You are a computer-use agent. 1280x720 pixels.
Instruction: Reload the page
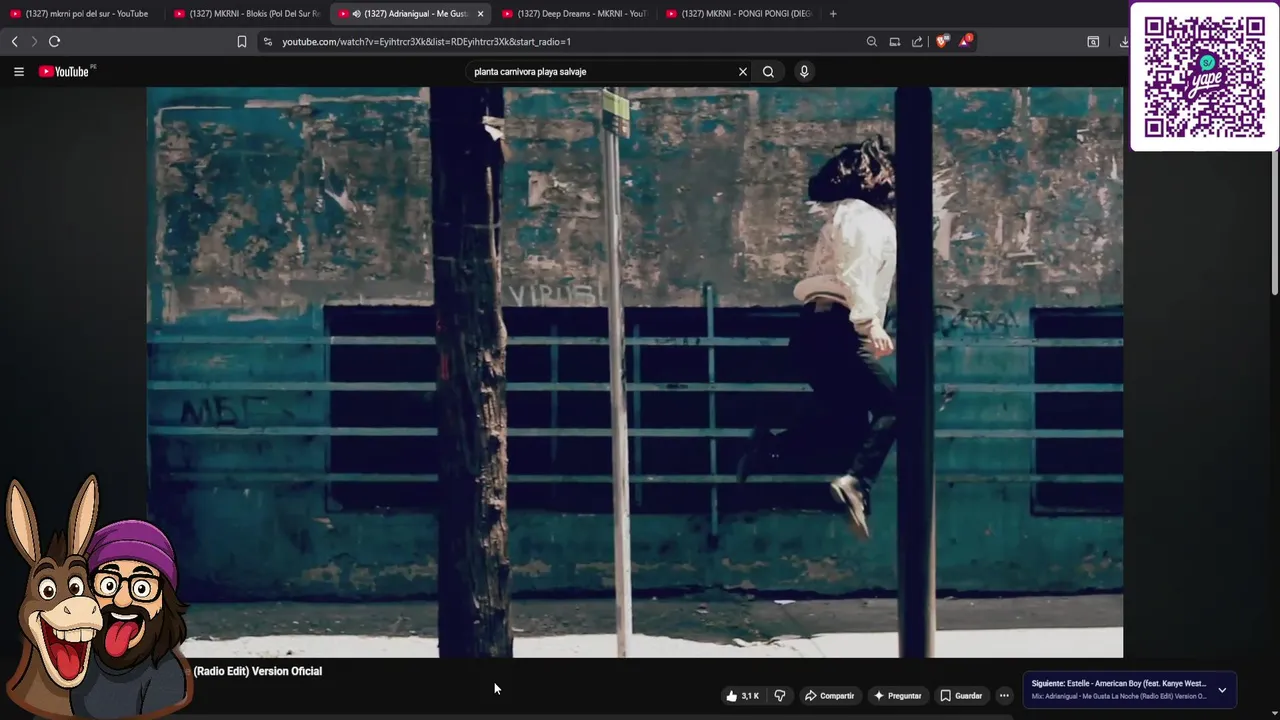[54, 41]
